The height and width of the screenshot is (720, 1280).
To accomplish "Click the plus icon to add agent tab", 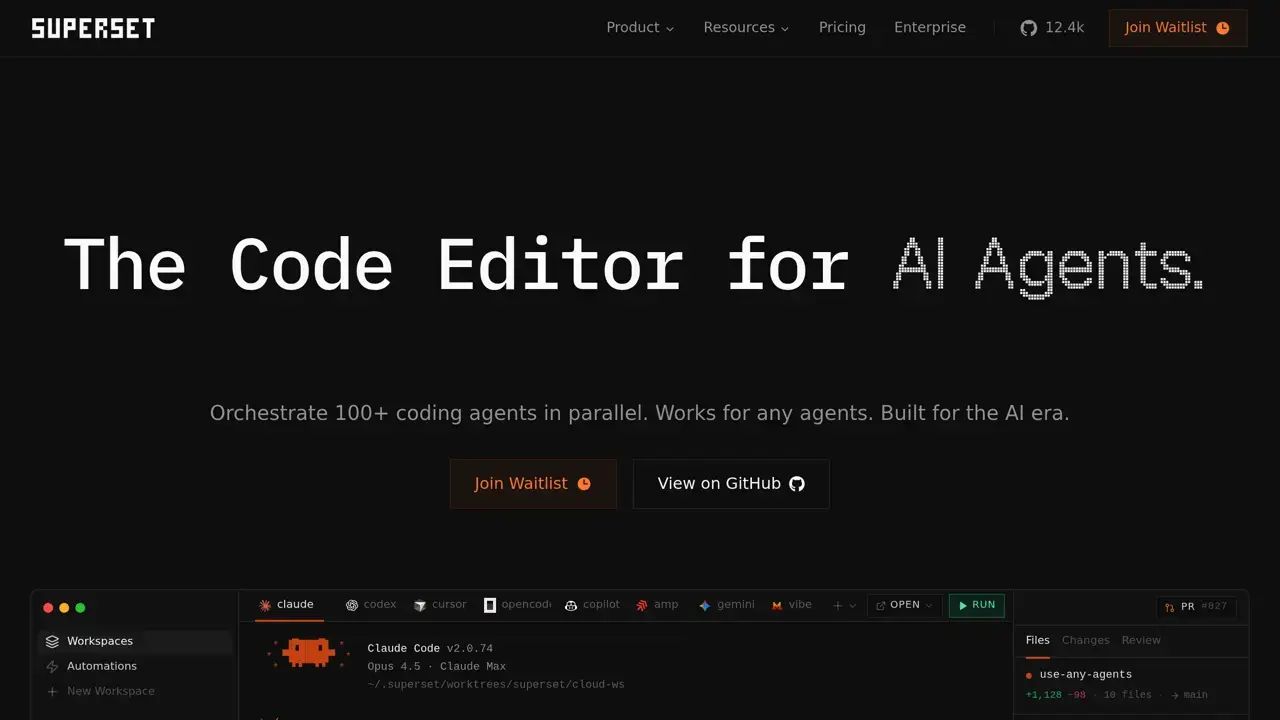I will tap(838, 605).
